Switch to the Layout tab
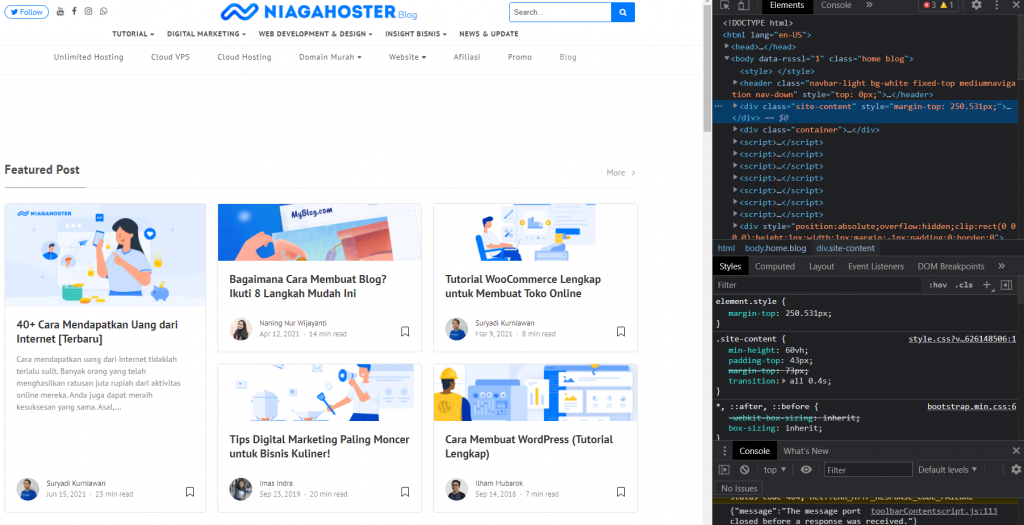Viewport: 1024px width, 525px height. (821, 266)
